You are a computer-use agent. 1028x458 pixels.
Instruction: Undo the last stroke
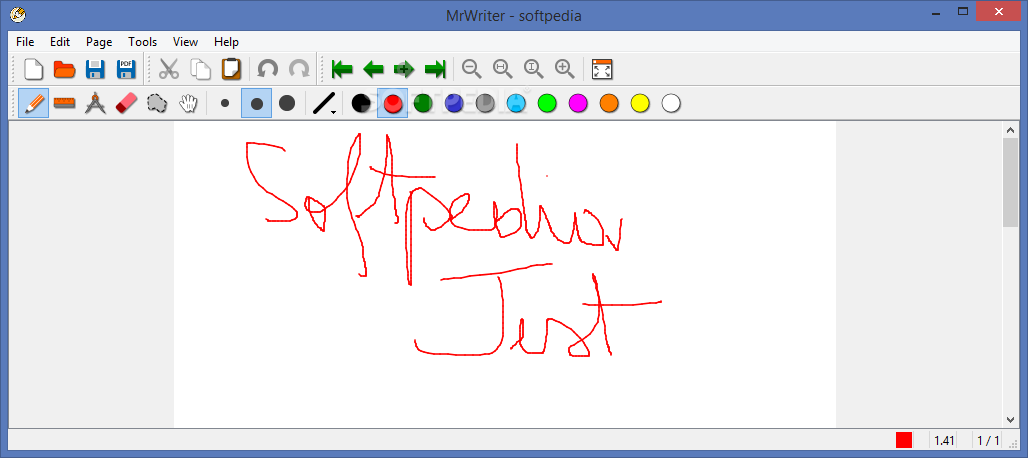(267, 69)
